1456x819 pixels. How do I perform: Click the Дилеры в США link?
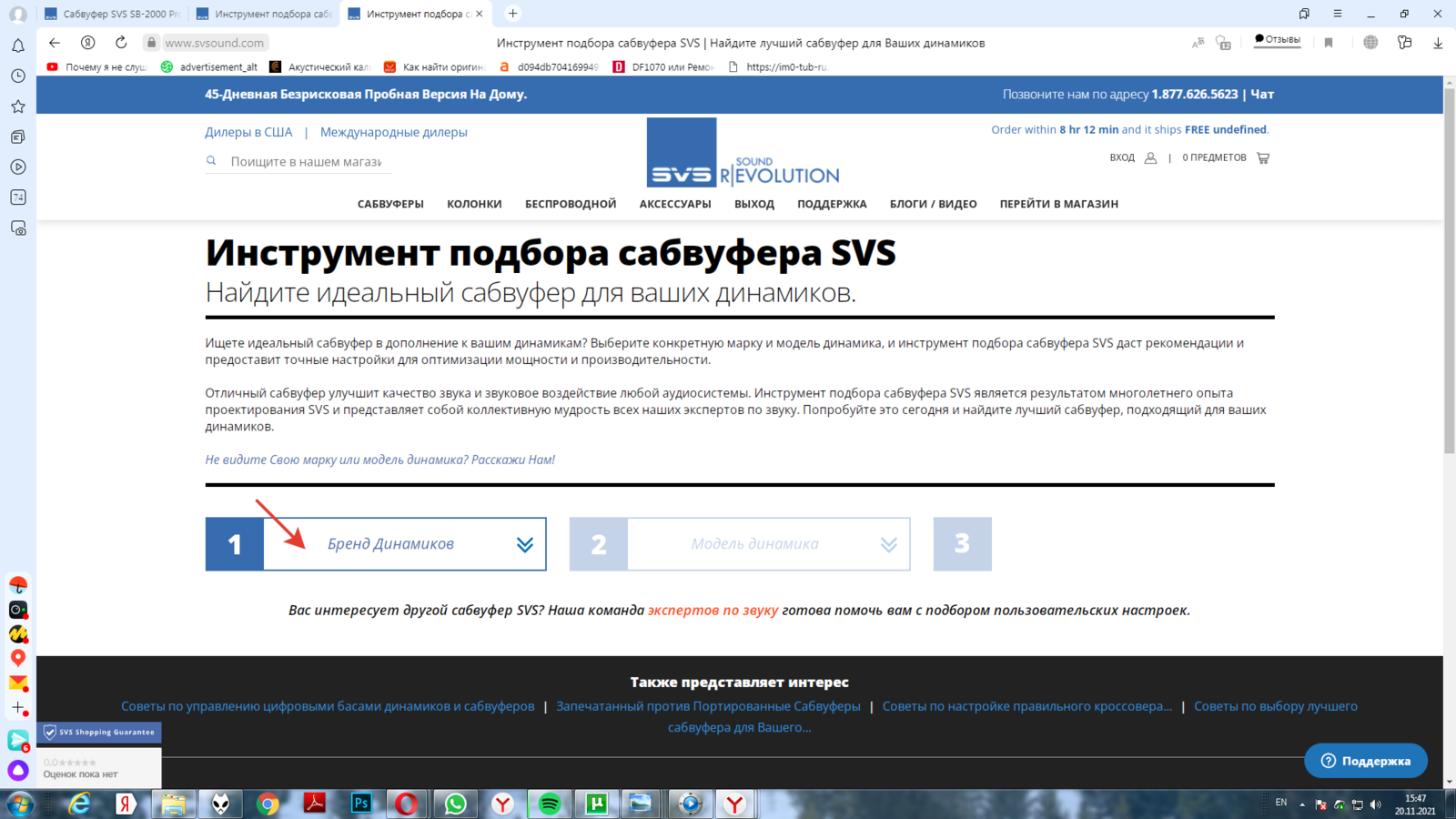248,132
